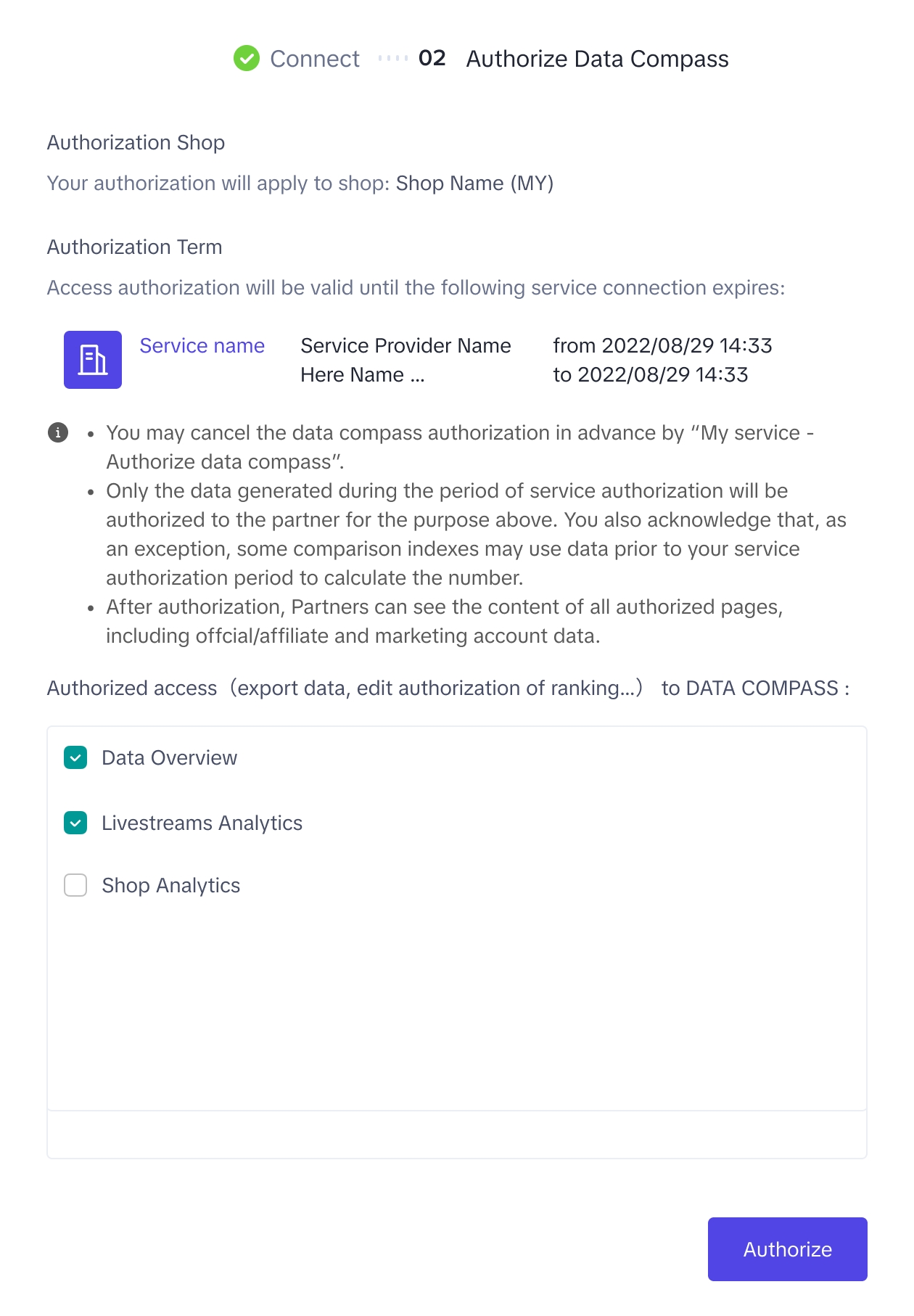
Task: Open the Service name link
Action: coord(202,346)
